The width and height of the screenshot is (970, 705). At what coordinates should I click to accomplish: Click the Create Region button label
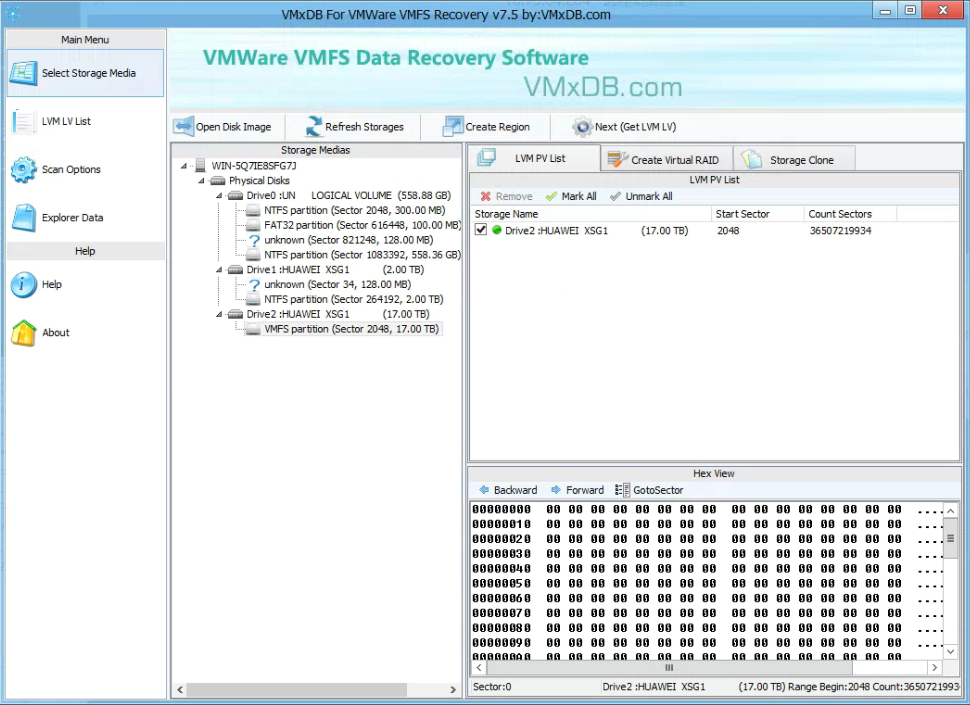click(x=497, y=127)
